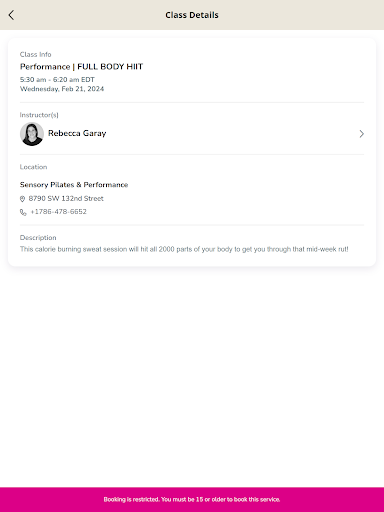Tap the Class Info section label
The width and height of the screenshot is (384, 512).
click(35, 54)
